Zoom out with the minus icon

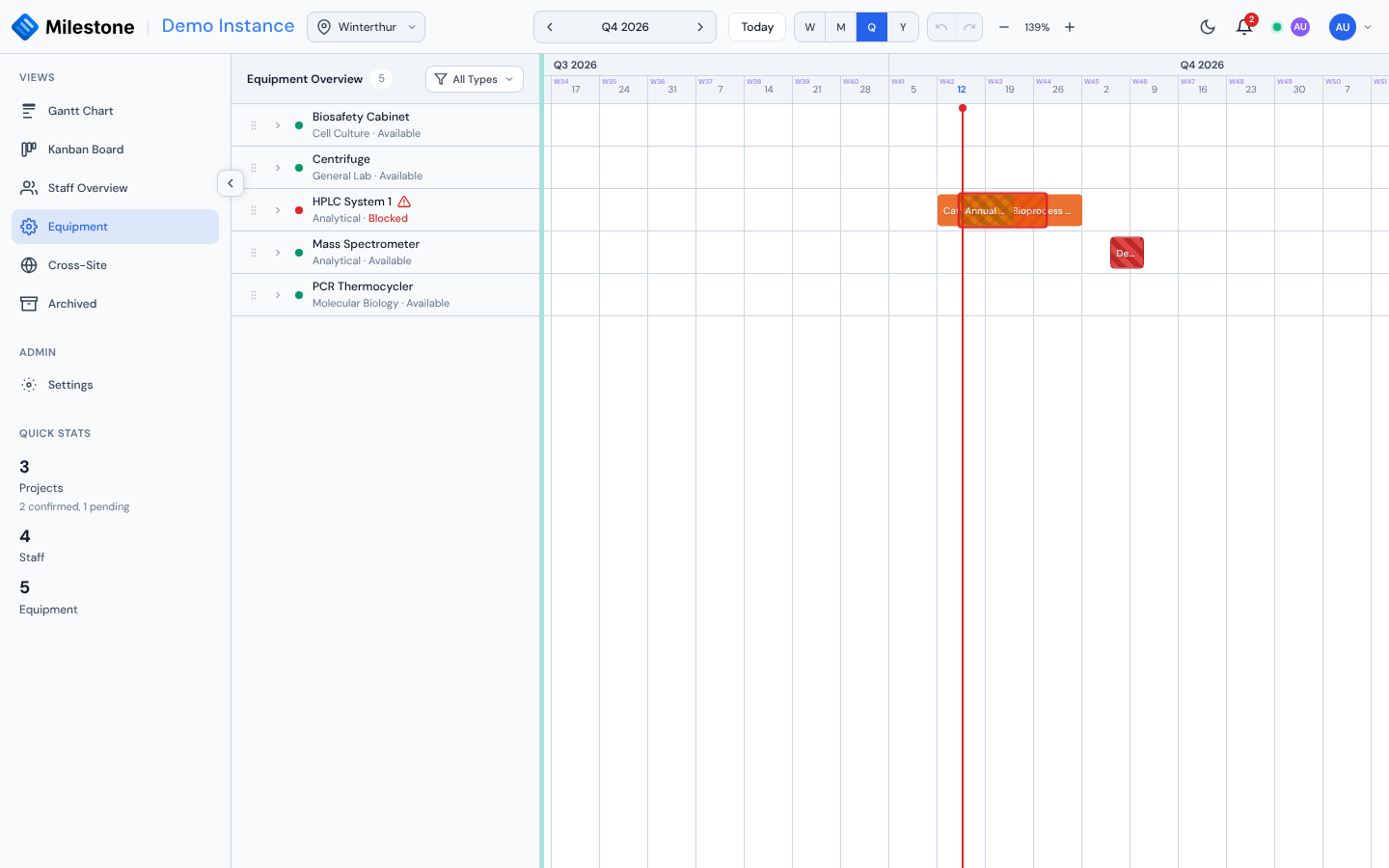point(1004,27)
